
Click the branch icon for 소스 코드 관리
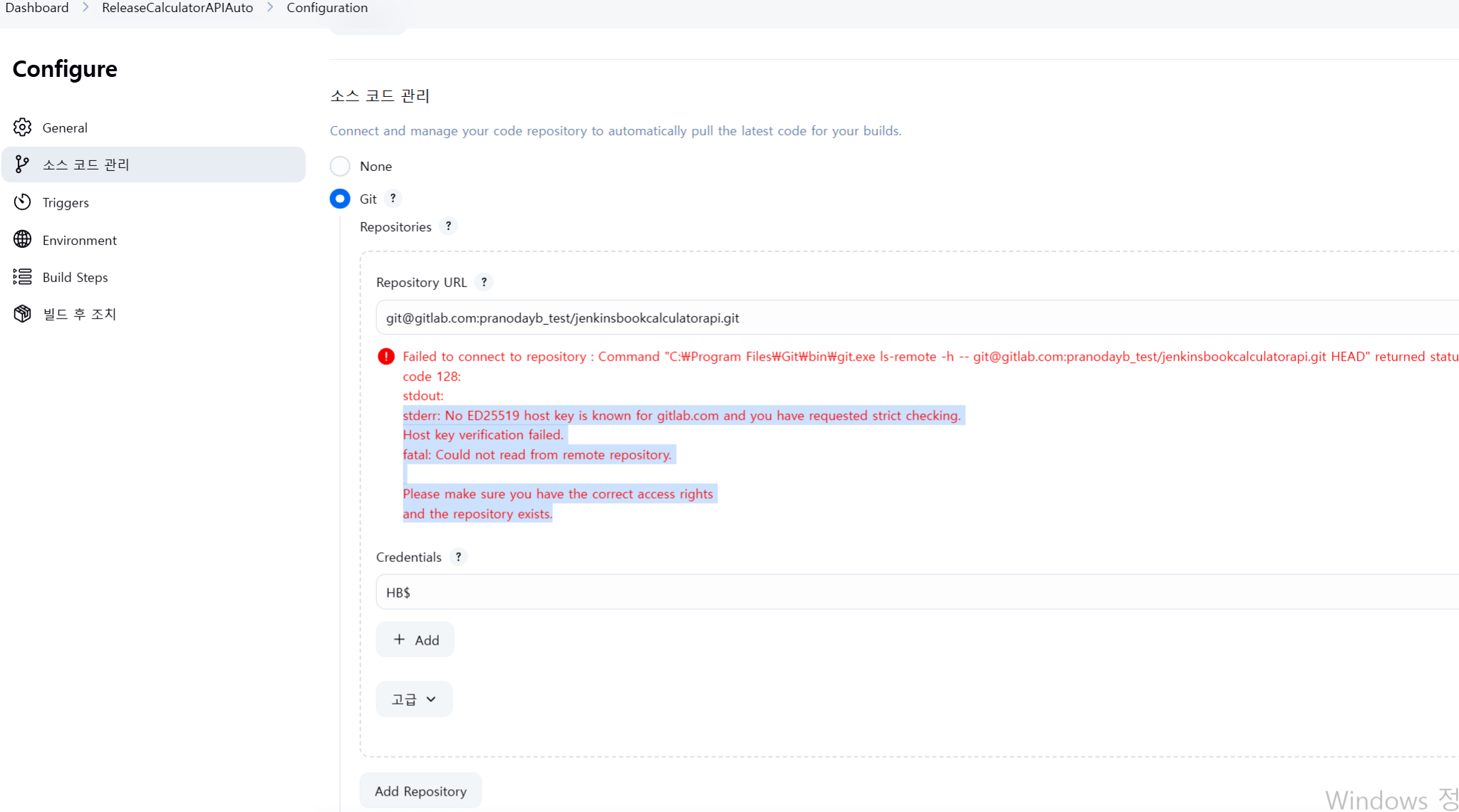tap(22, 165)
